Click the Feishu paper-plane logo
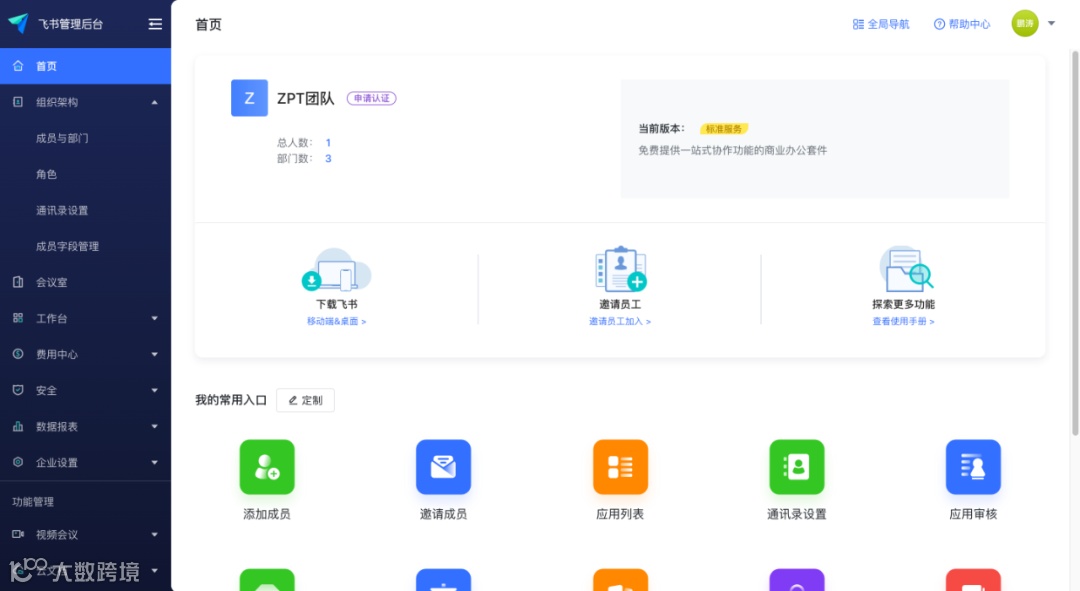This screenshot has height=591, width=1080. click(x=19, y=23)
